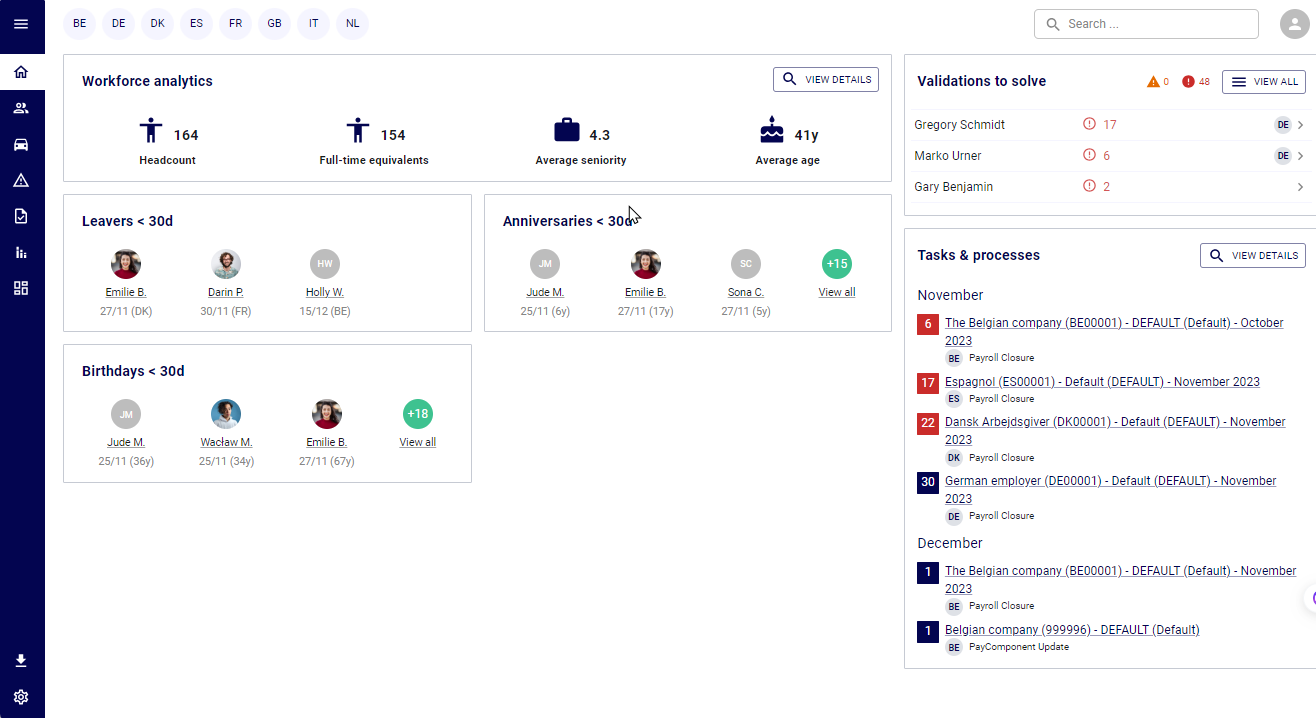Click the download icon at sidebar bottom
The height and width of the screenshot is (718, 1316).
(x=21, y=660)
